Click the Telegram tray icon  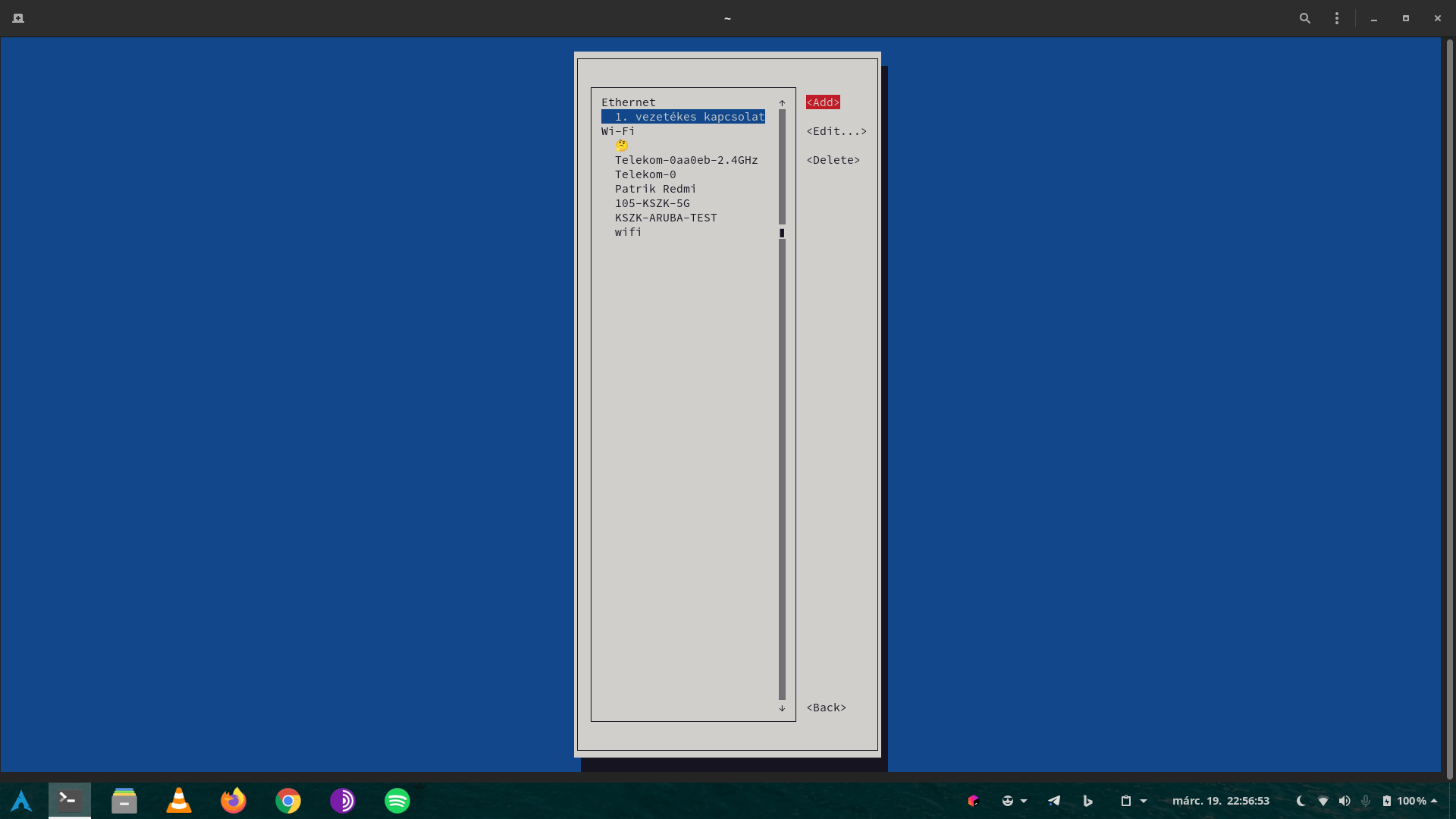click(x=1054, y=801)
